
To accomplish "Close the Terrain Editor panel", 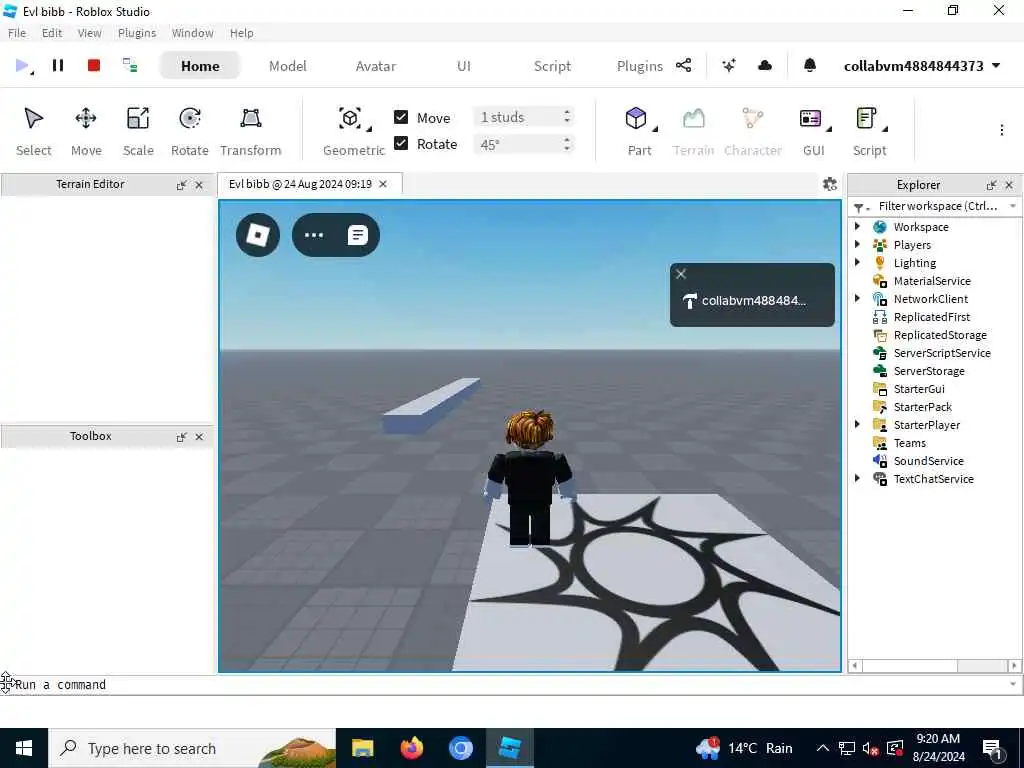I will pos(199,185).
